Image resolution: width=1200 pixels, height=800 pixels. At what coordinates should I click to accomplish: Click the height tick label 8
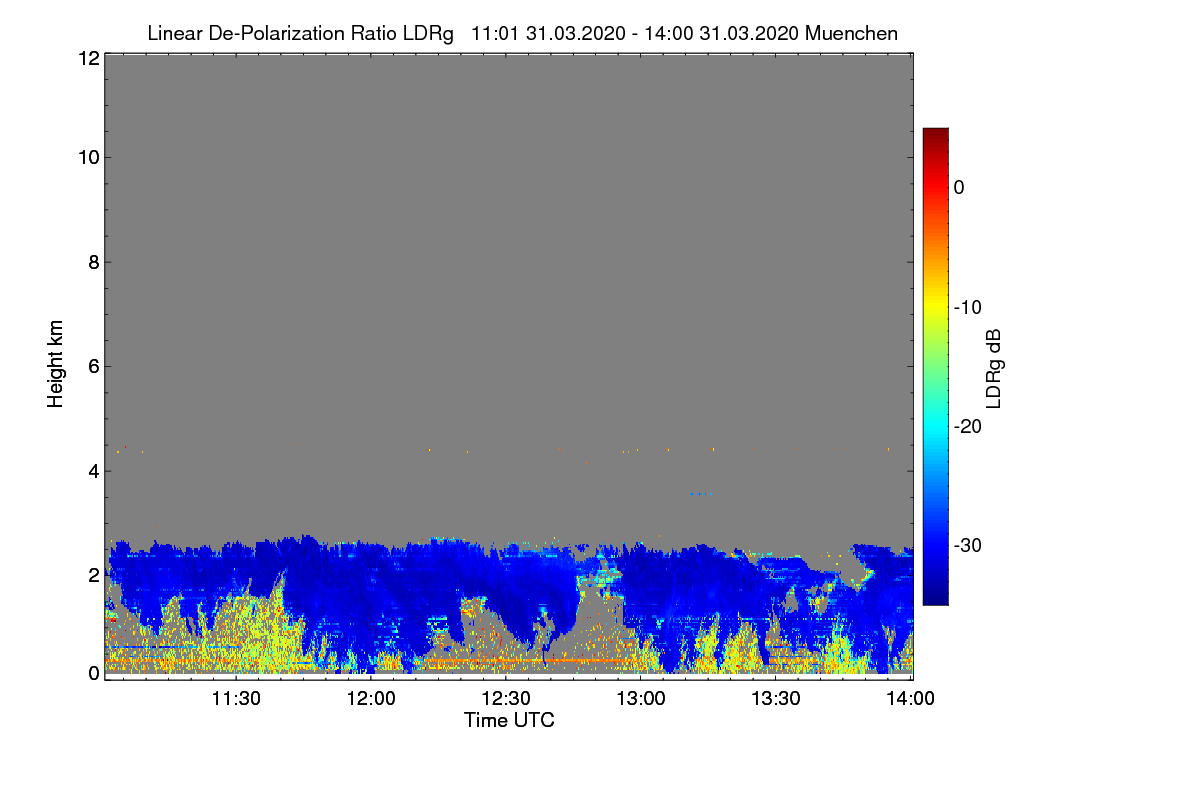click(92, 262)
